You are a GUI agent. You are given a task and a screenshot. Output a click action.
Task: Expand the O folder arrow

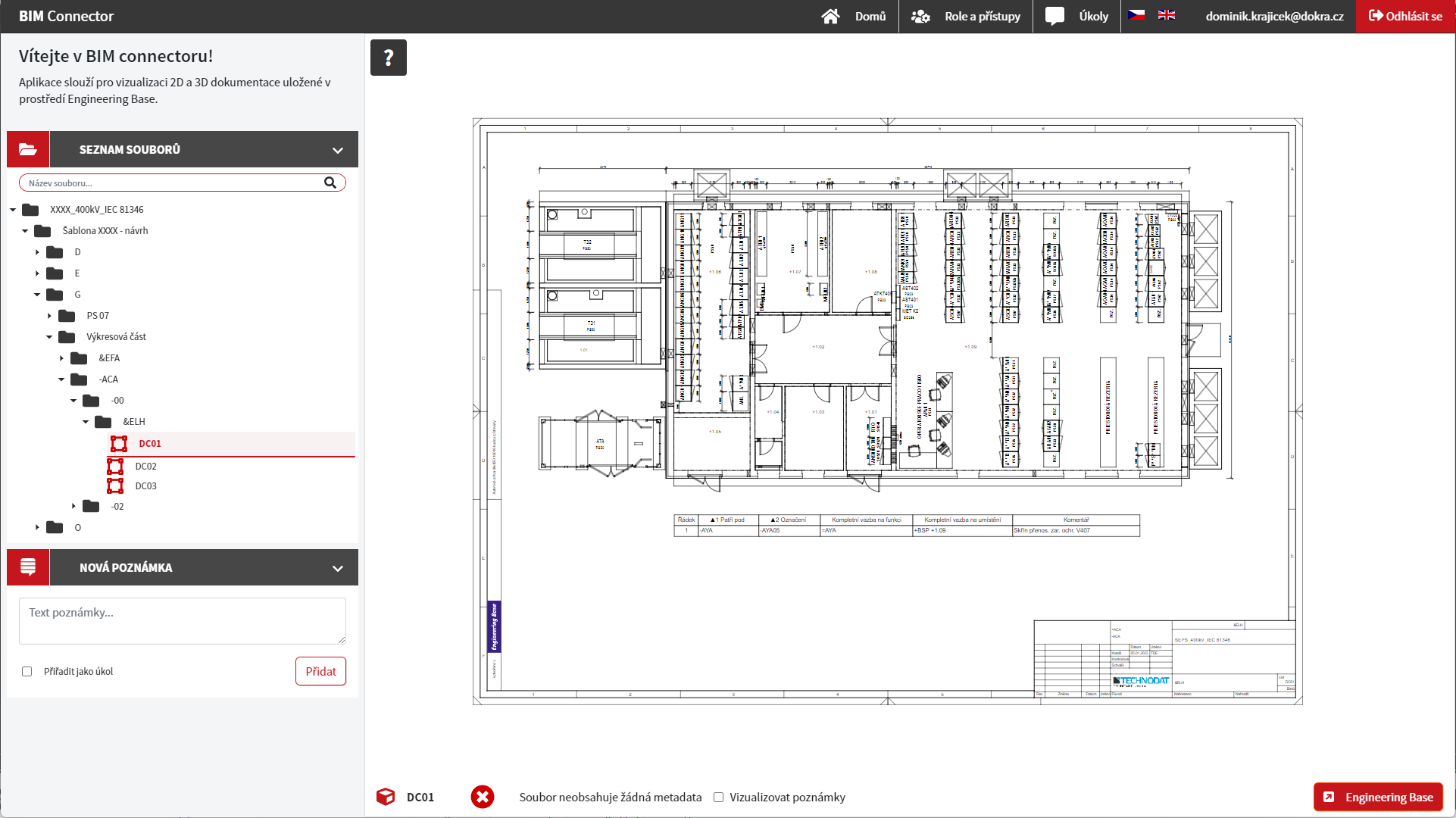tap(37, 527)
